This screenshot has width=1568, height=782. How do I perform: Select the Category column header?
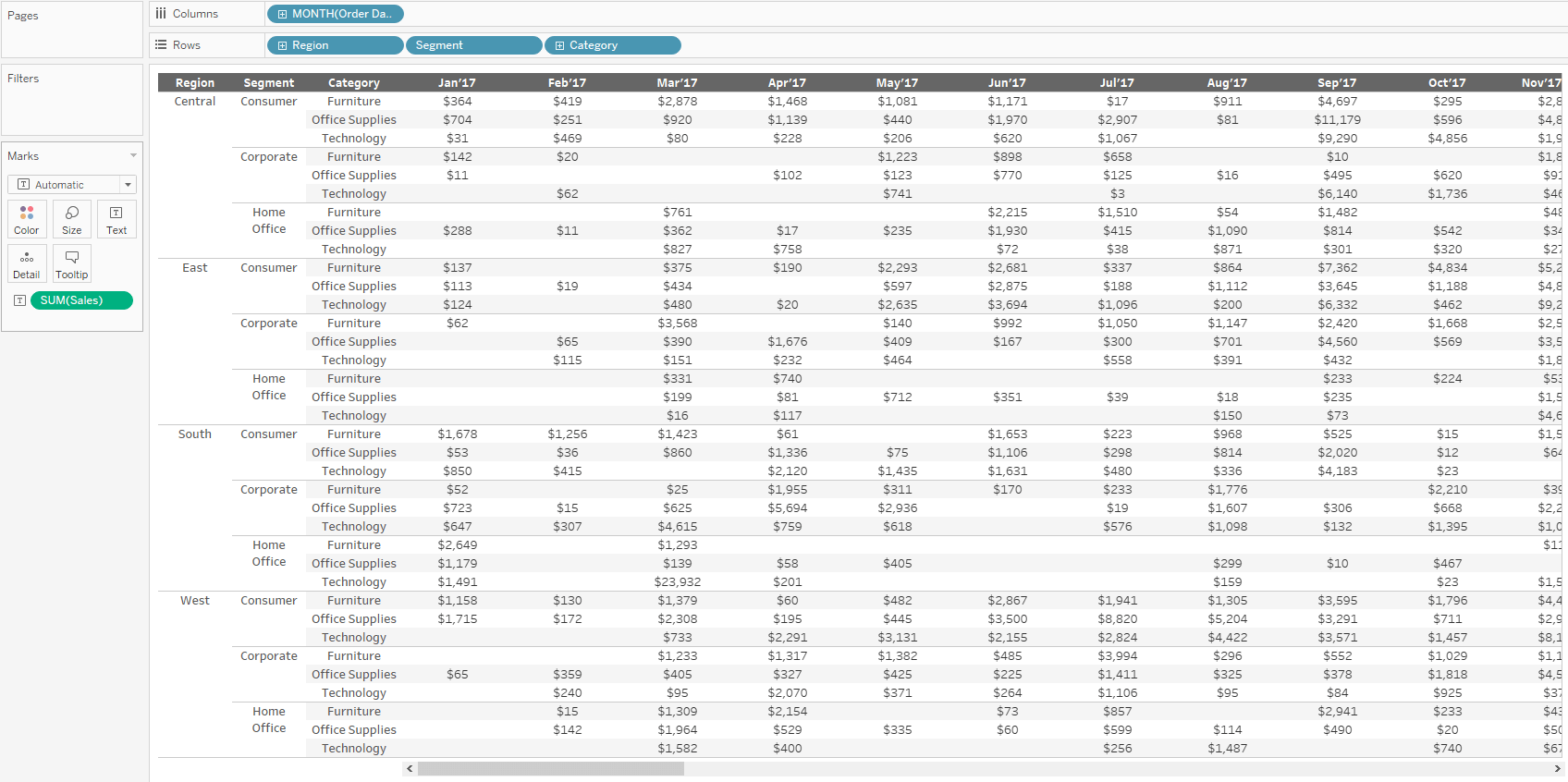coord(354,83)
